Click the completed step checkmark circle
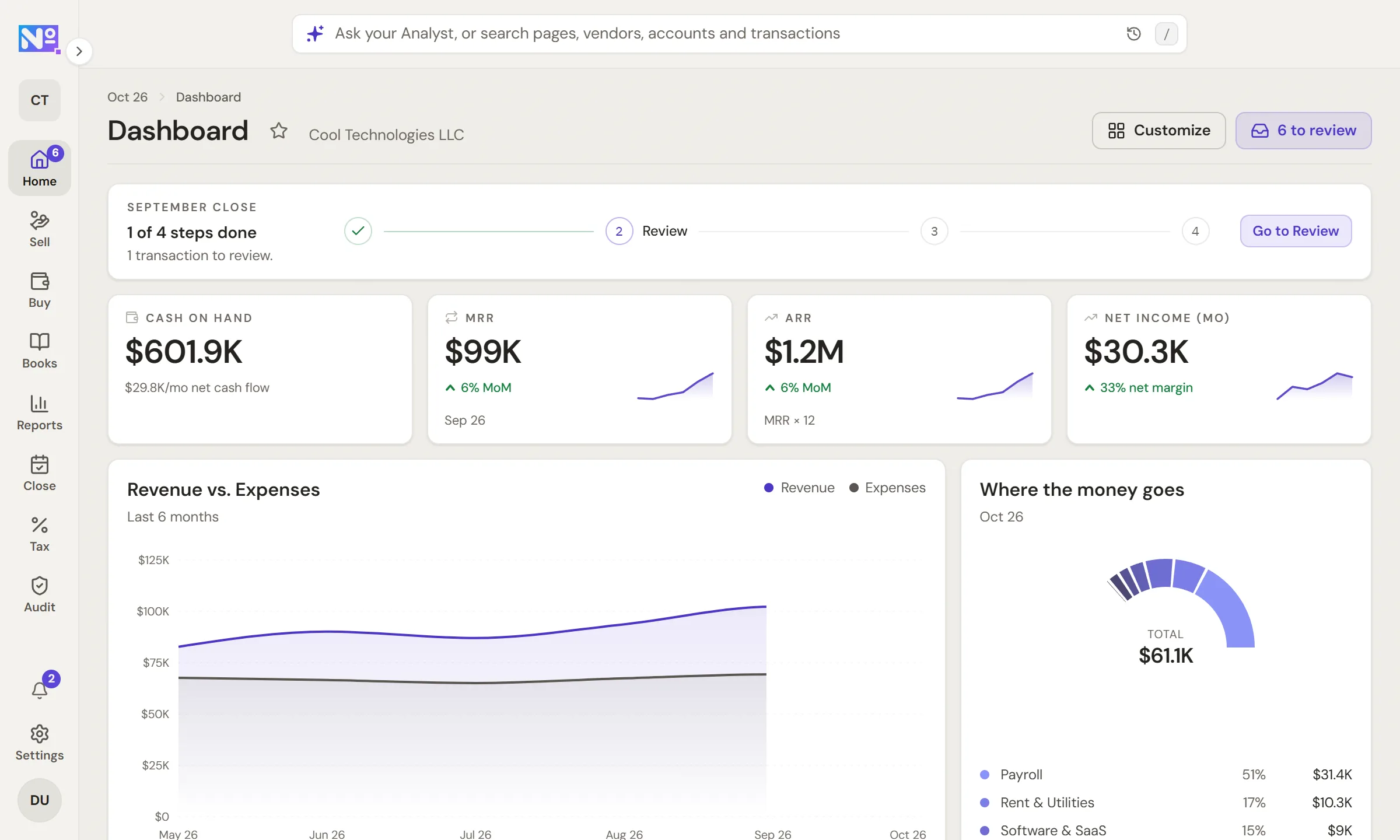The height and width of the screenshot is (840, 1400). click(x=358, y=231)
